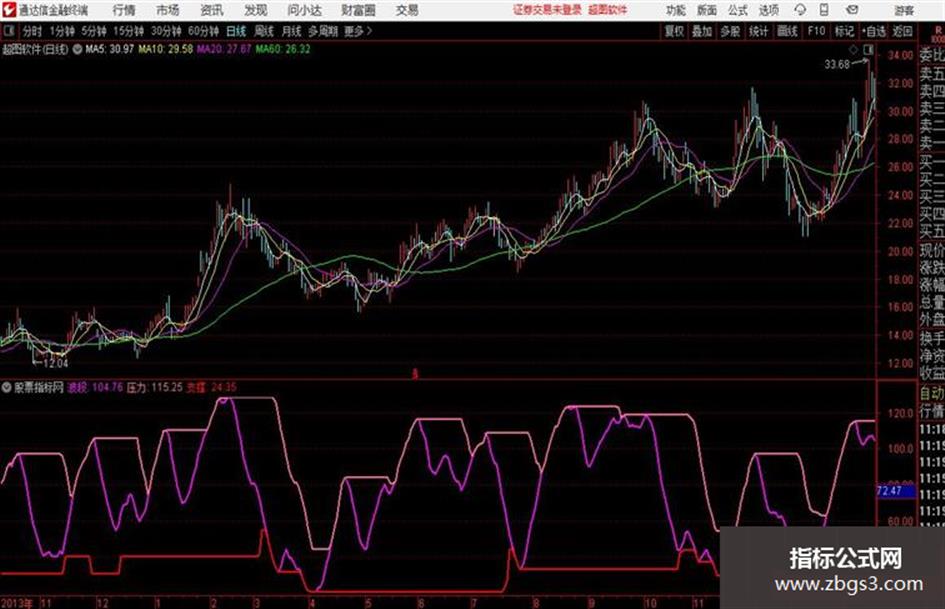Click the 支撑 24.35 indicator value
945x609 pixels.
tap(211, 387)
